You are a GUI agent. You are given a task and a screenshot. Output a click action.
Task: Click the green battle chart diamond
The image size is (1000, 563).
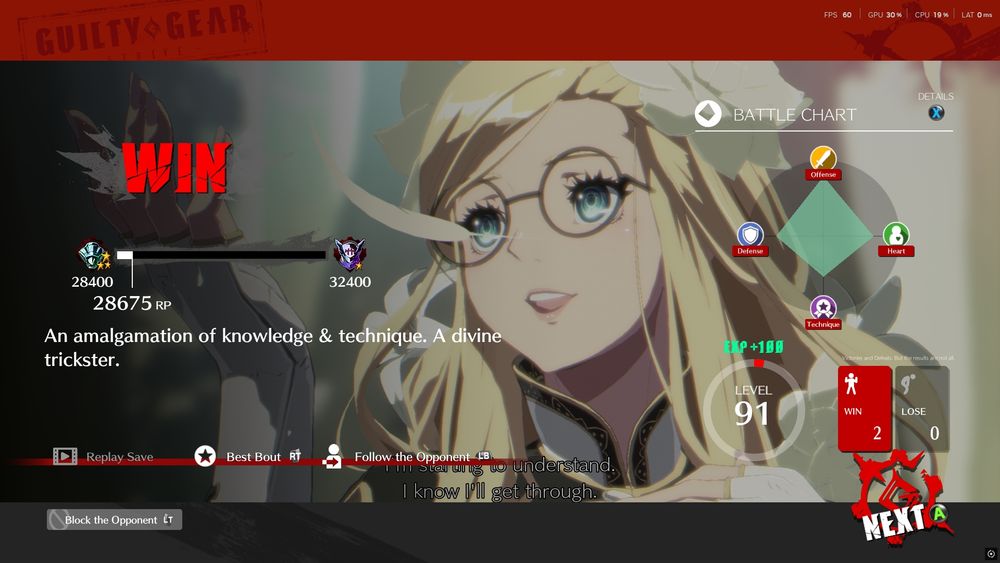pyautogui.click(x=824, y=230)
